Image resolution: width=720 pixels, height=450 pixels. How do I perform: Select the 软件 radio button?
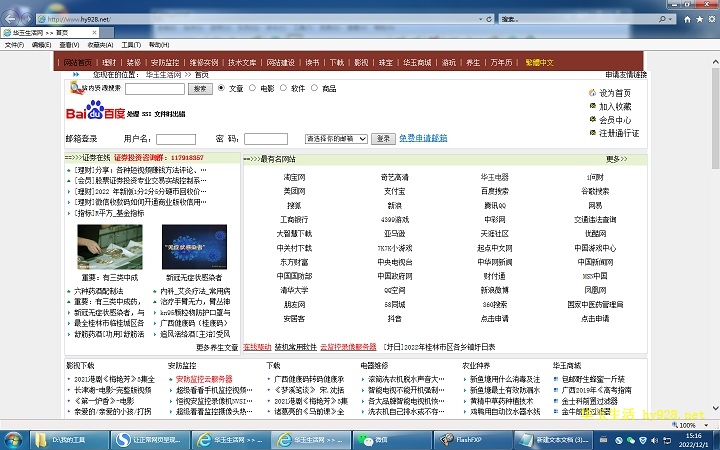[284, 88]
